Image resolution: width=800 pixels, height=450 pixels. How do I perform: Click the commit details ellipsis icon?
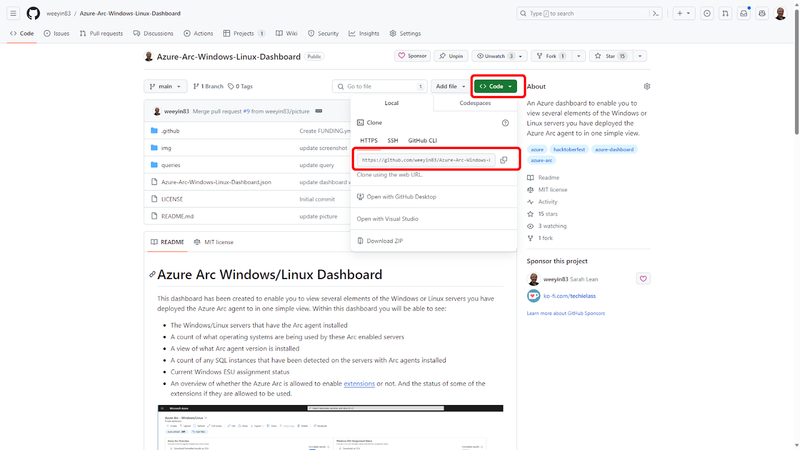(x=318, y=111)
